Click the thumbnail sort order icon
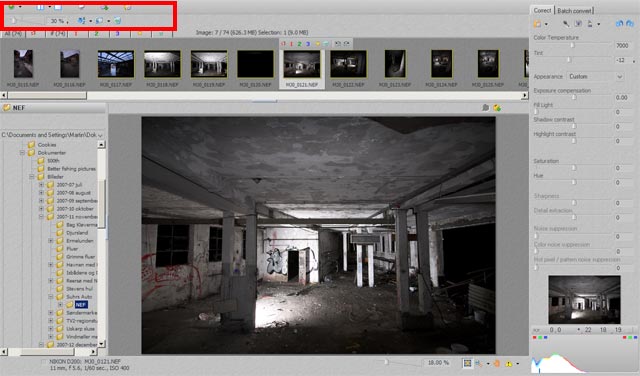Viewport: 640px width, 376px height. click(x=81, y=20)
